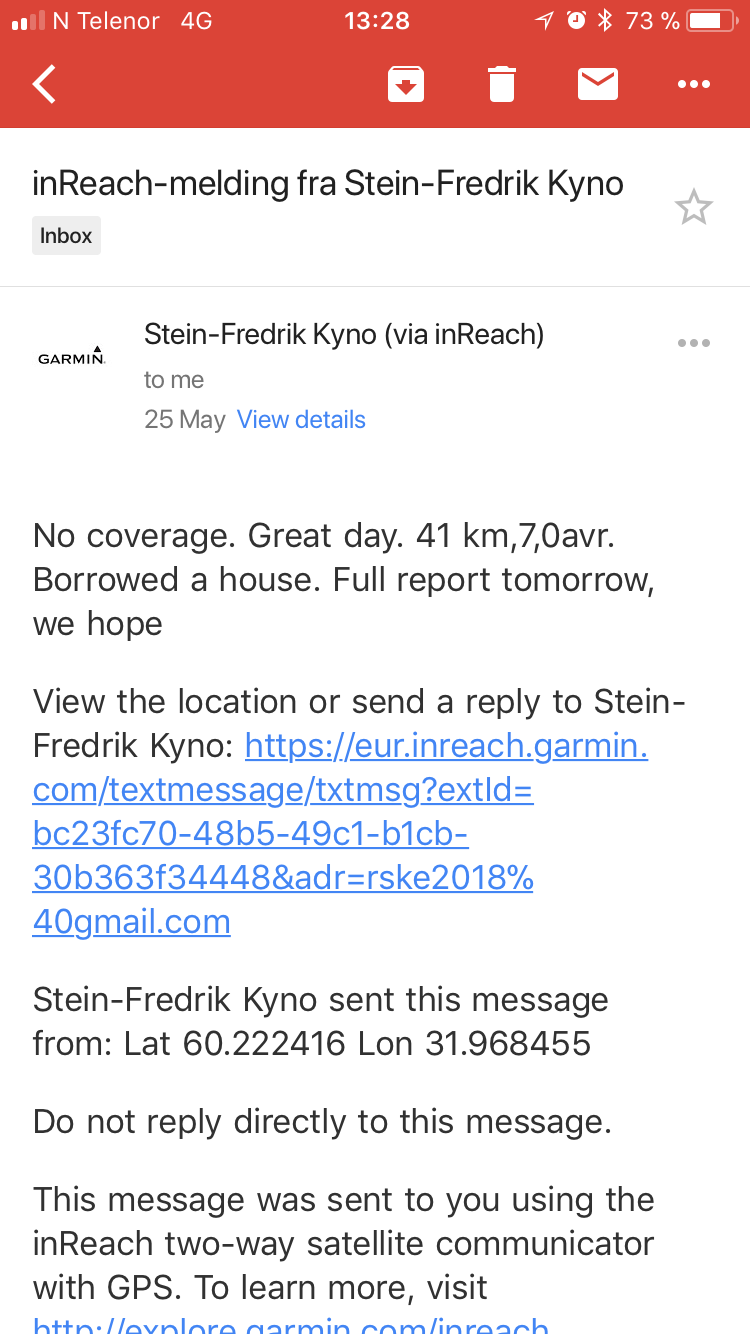Image resolution: width=750 pixels, height=1334 pixels.
Task: Delete the email using the trash icon
Action: tap(502, 84)
